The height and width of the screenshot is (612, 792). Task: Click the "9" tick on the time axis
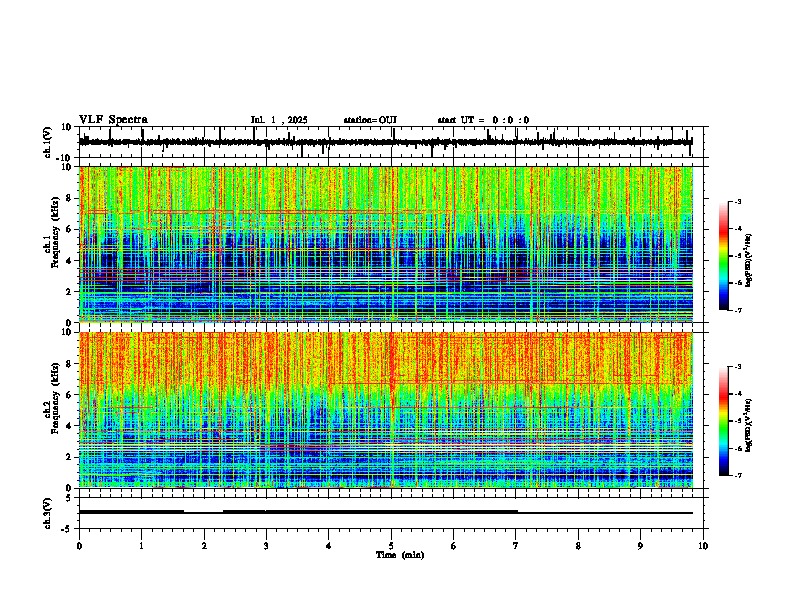tap(640, 546)
